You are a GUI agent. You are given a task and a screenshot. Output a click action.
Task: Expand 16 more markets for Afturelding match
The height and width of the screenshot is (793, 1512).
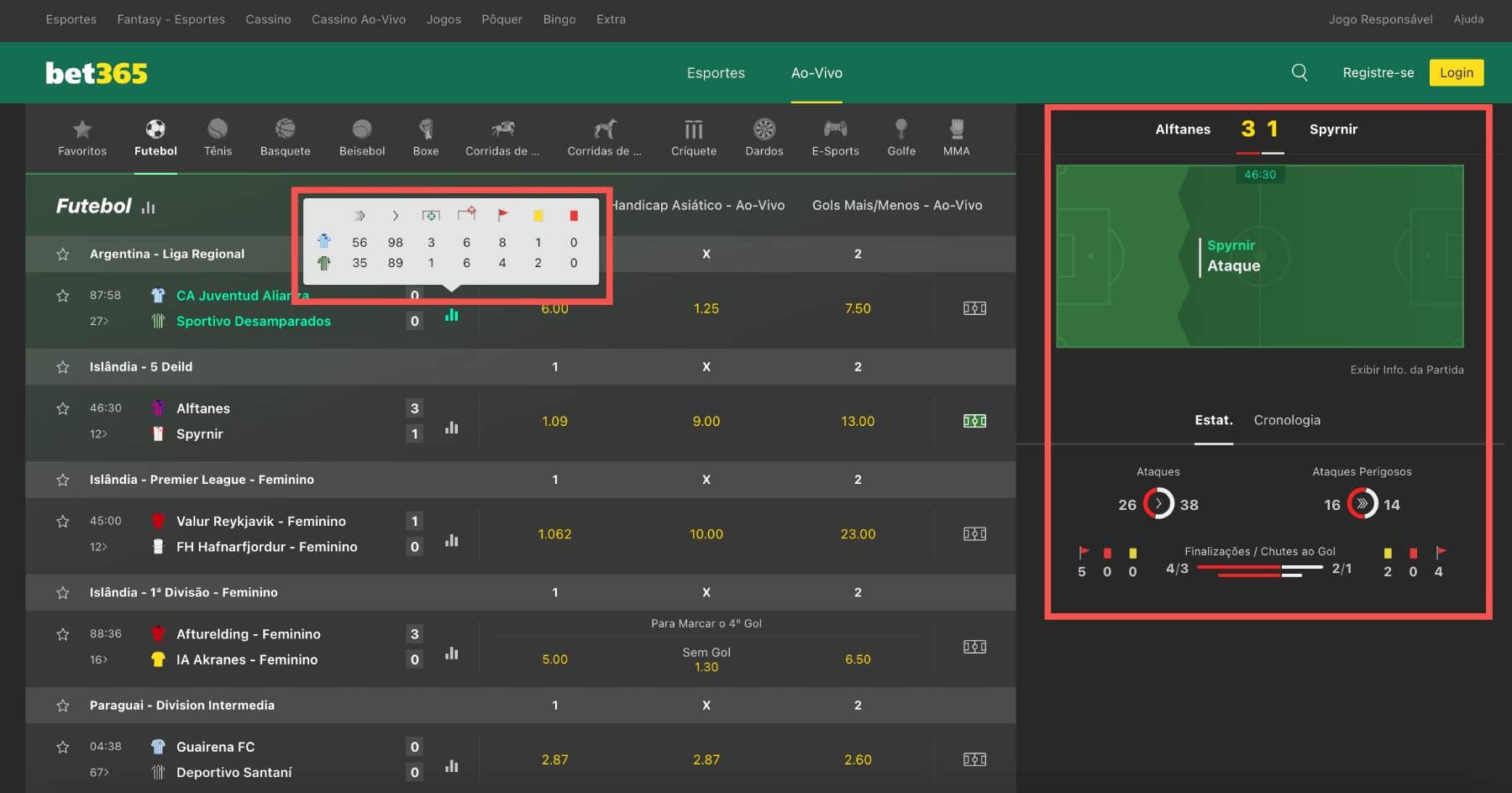tap(99, 659)
